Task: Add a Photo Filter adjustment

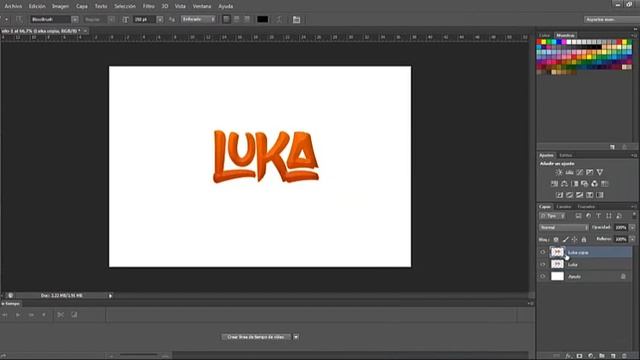Action: coord(584,184)
